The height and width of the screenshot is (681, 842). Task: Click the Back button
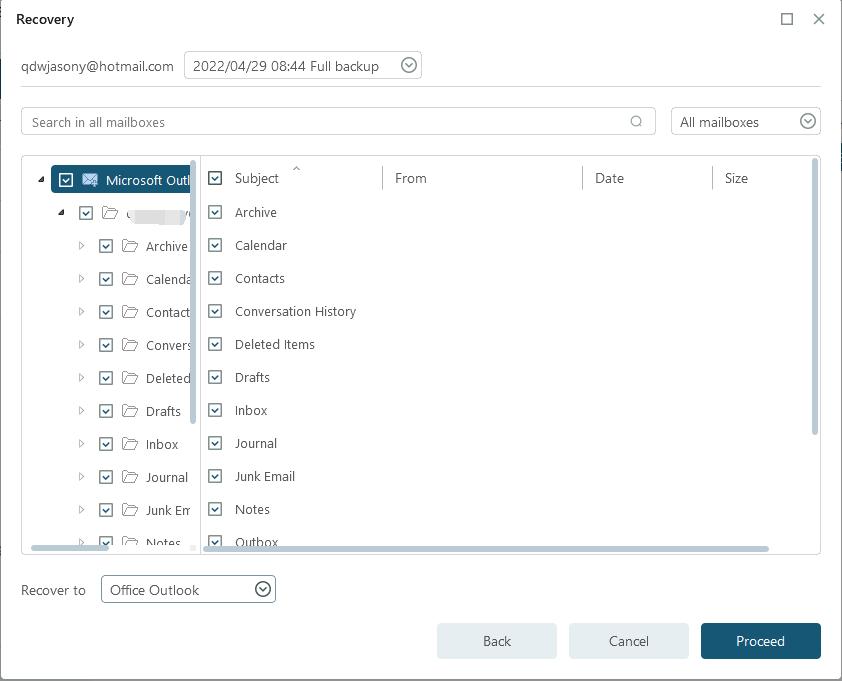click(x=497, y=641)
